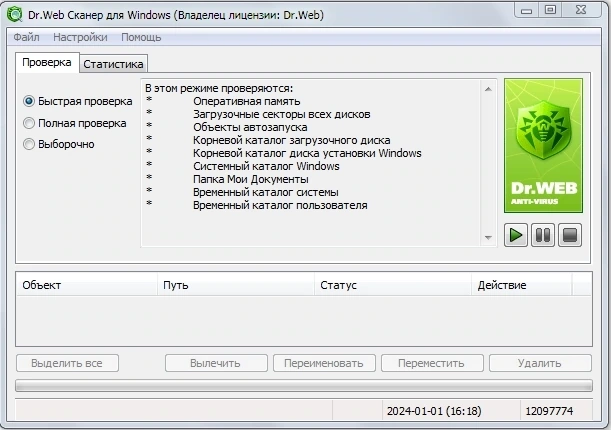The image size is (611, 430).
Task: Open the Настройки menu
Action: coord(80,37)
